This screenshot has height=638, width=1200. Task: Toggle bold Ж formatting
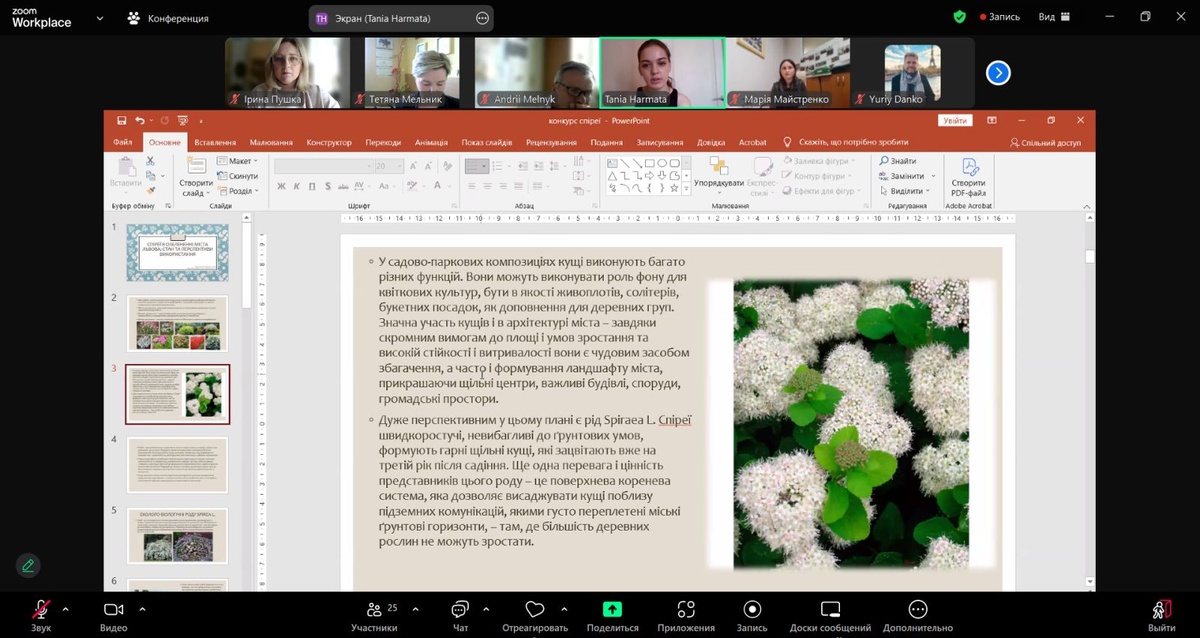(282, 186)
